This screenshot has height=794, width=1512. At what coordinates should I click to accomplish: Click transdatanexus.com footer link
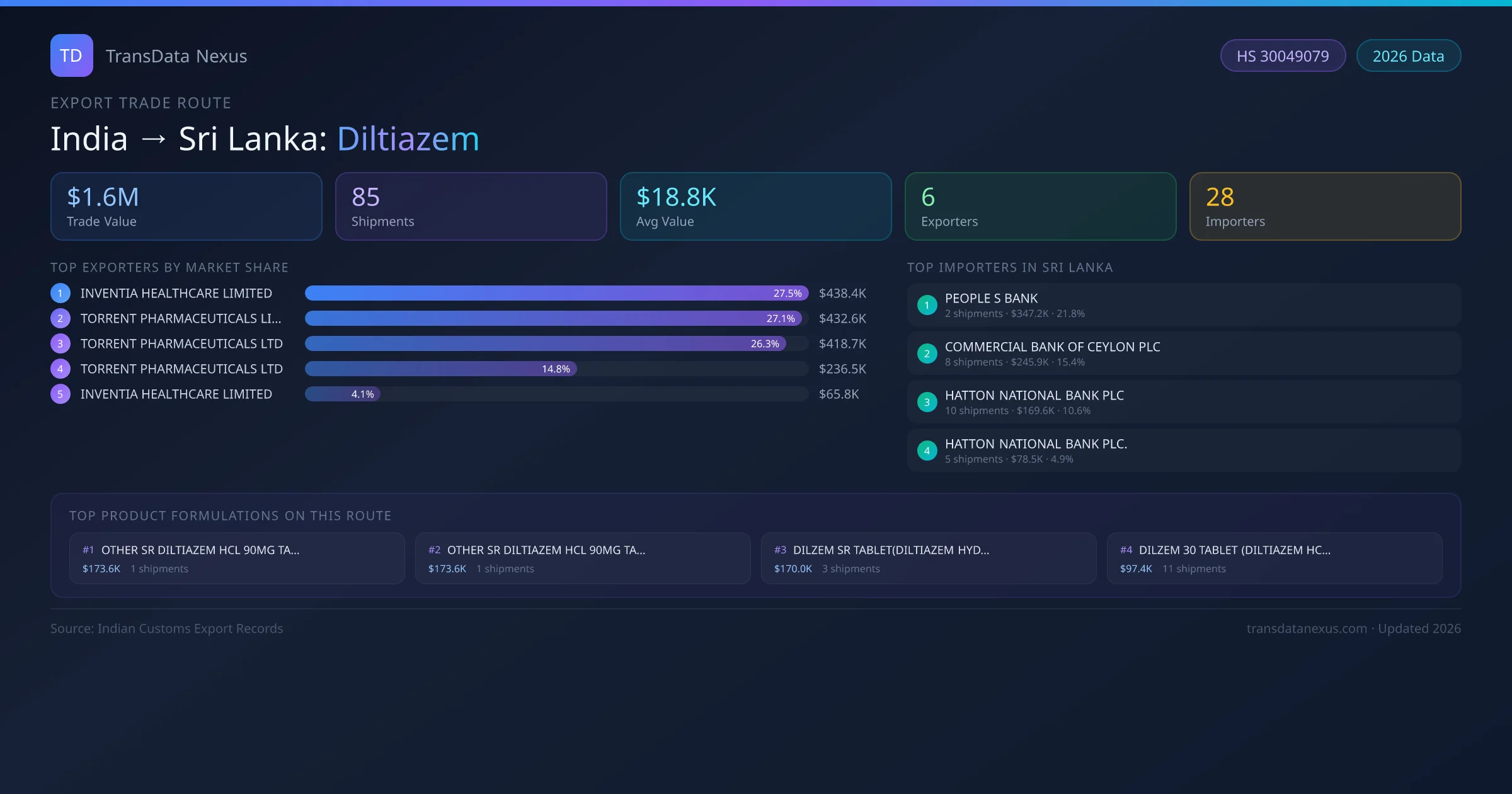point(1307,628)
